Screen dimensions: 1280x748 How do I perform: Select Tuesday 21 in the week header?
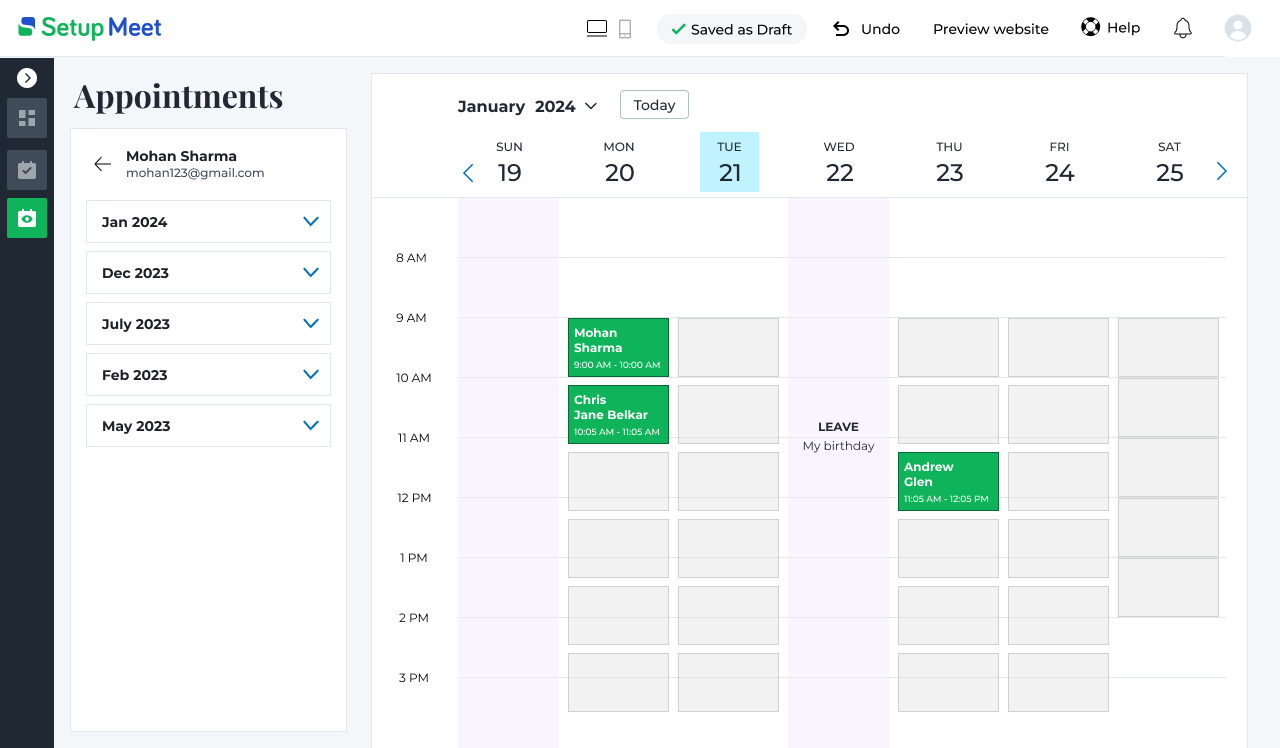729,162
